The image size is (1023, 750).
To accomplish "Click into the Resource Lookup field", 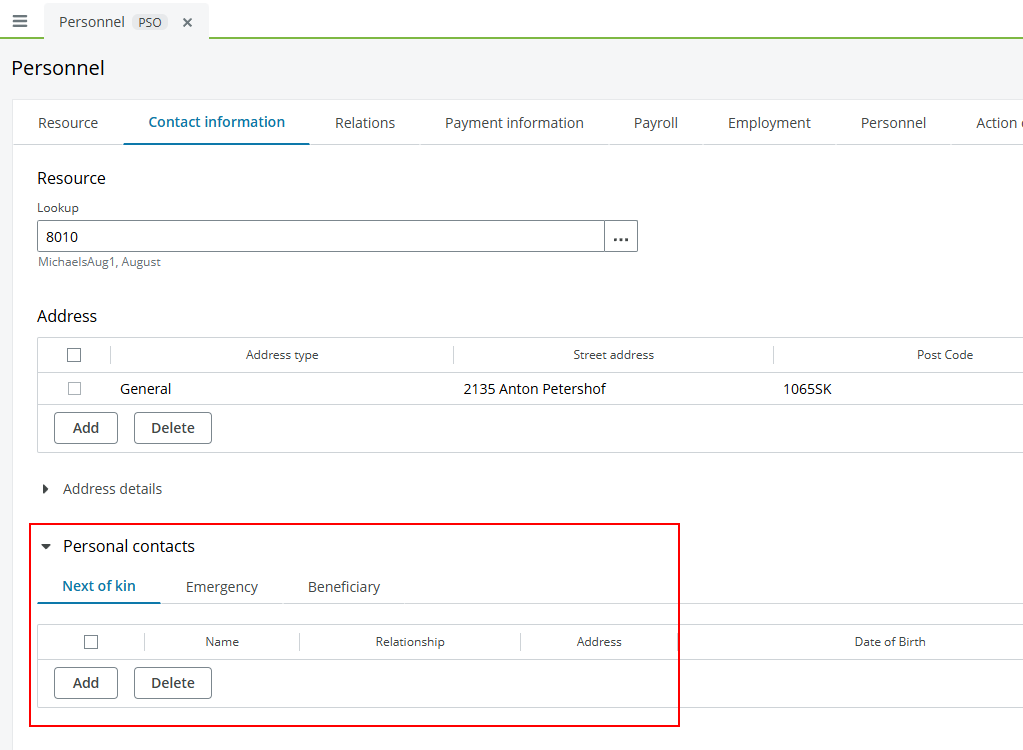I will [x=320, y=237].
